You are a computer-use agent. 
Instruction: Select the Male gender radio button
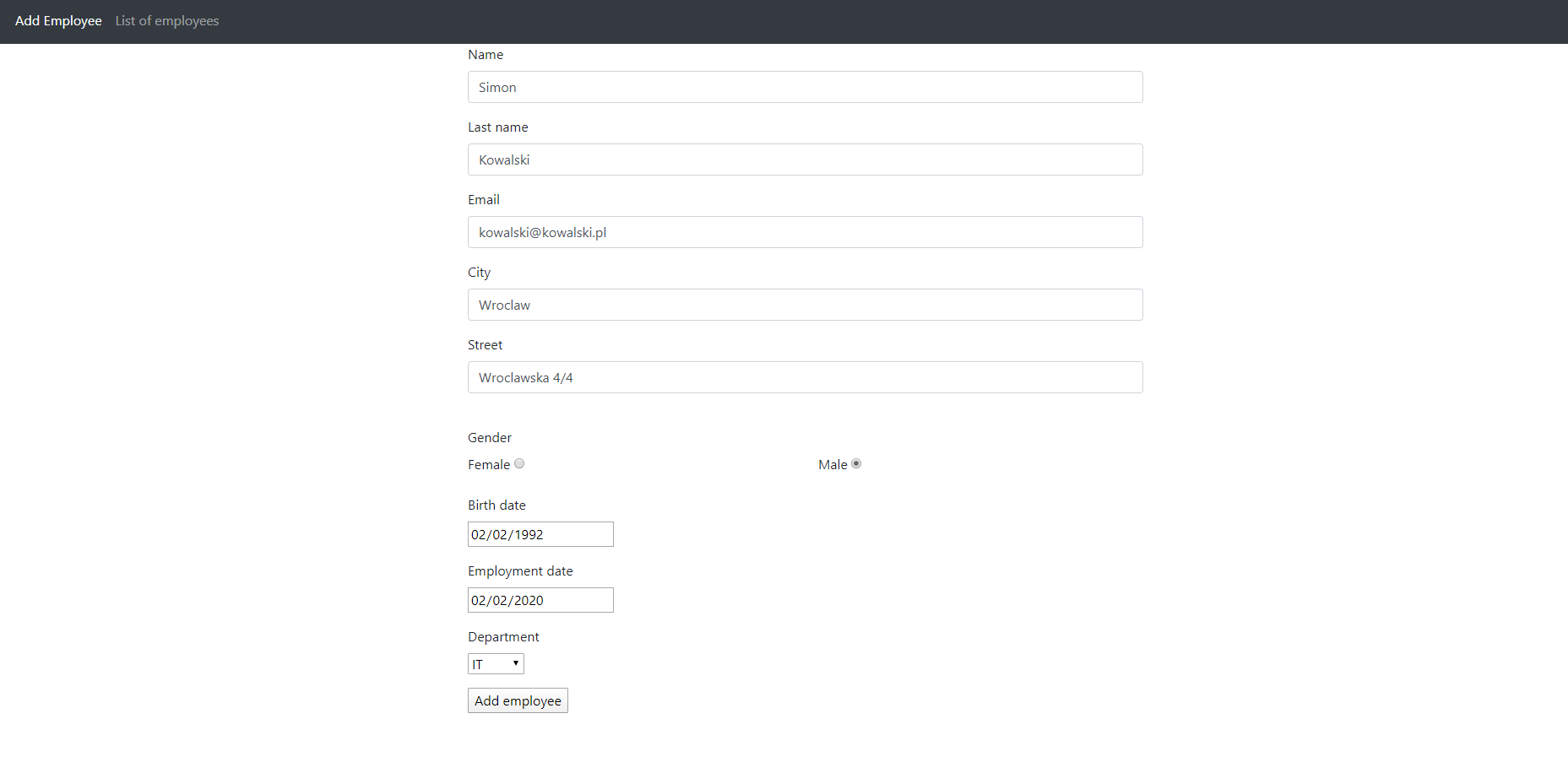[856, 463]
